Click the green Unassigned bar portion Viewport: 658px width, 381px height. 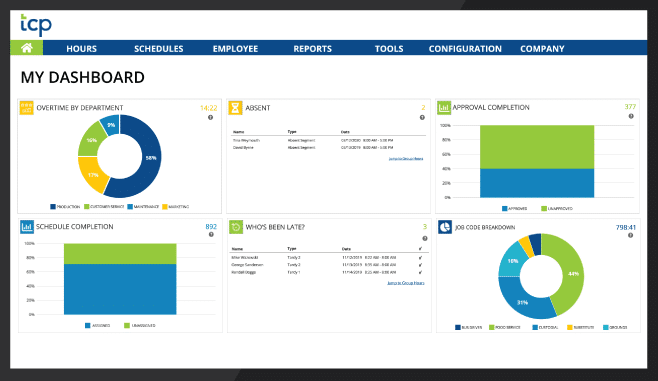[x=120, y=253]
